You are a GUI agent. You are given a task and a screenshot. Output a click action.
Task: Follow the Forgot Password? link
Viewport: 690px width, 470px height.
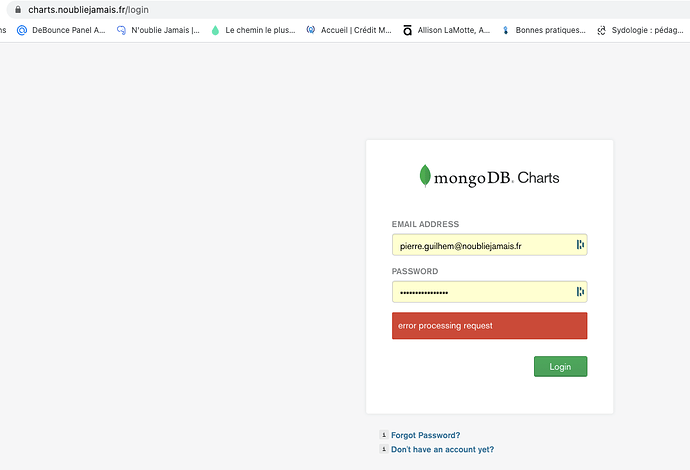[x=425, y=435]
